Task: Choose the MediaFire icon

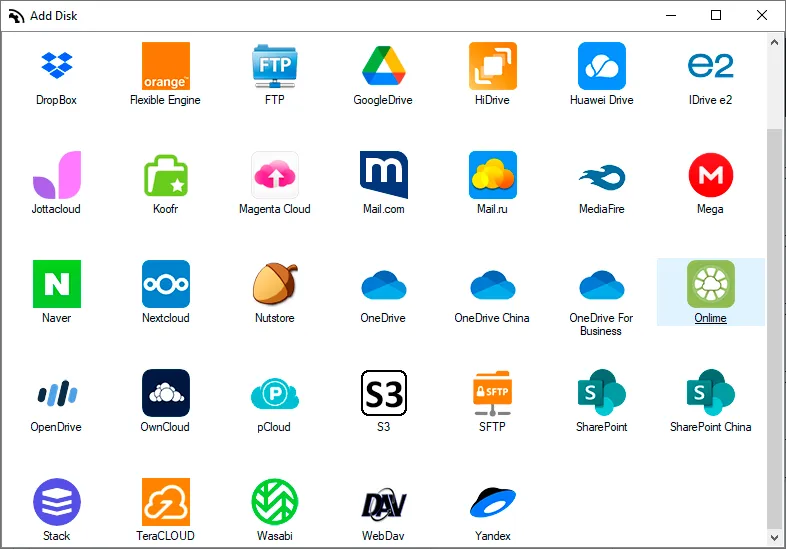Action: [602, 177]
